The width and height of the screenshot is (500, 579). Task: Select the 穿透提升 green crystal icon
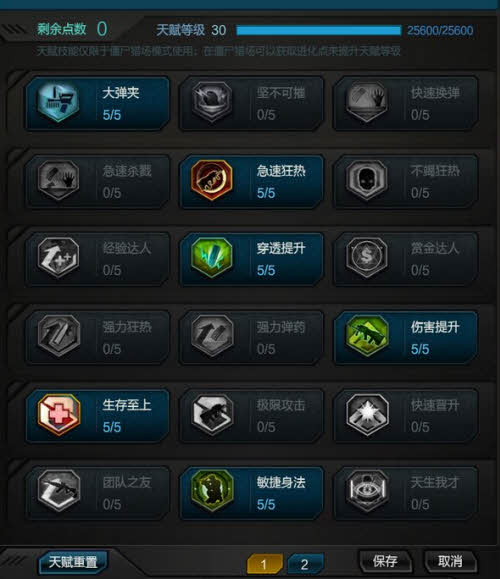[x=212, y=258]
